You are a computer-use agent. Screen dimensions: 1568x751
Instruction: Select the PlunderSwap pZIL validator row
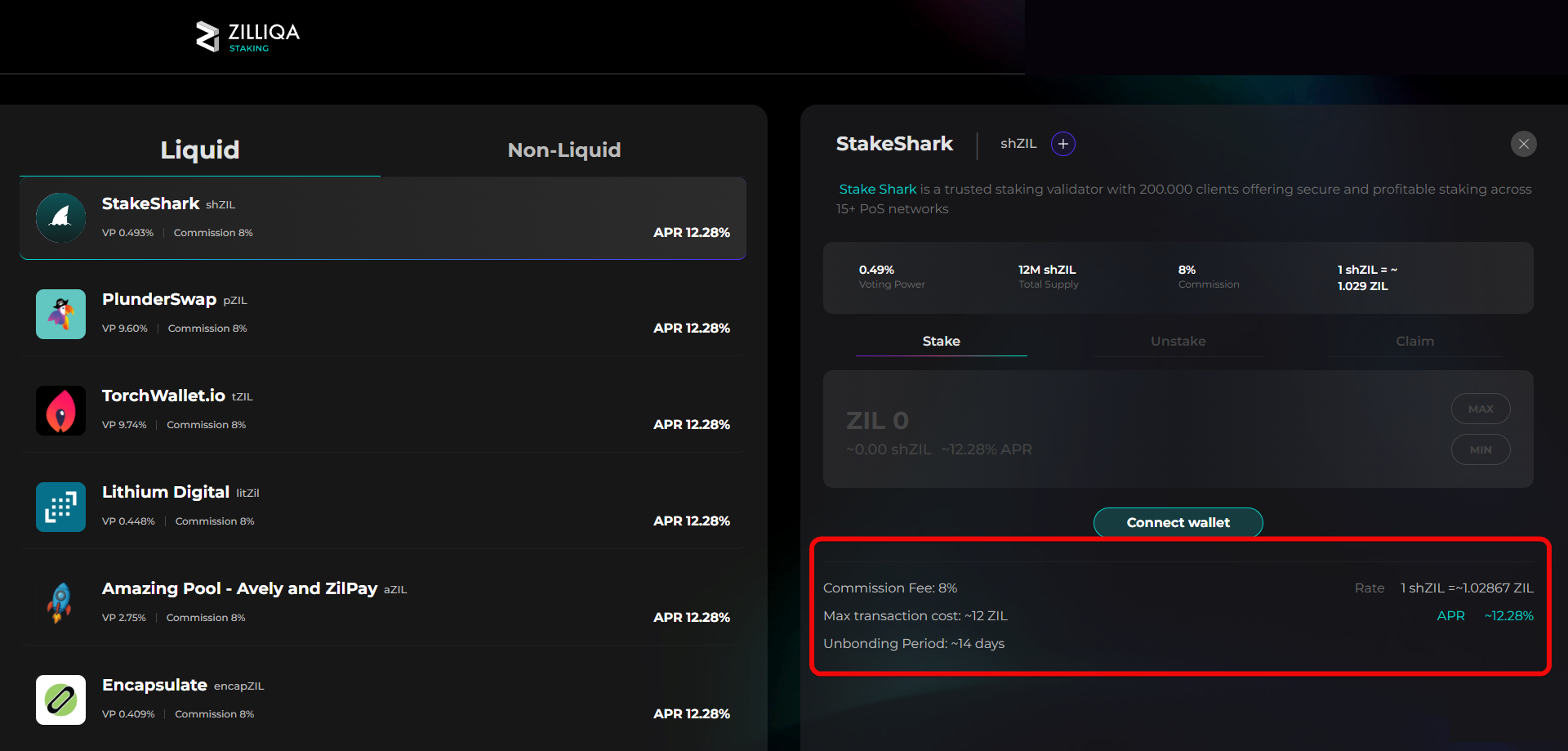[x=382, y=314]
